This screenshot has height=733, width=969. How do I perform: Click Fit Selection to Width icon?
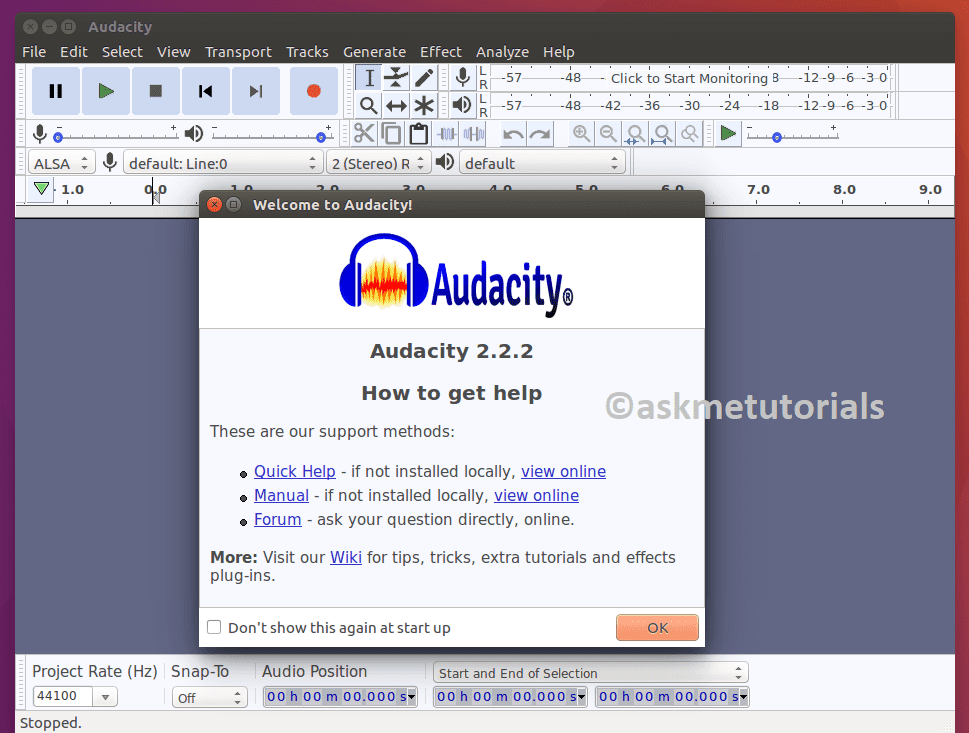pos(635,133)
